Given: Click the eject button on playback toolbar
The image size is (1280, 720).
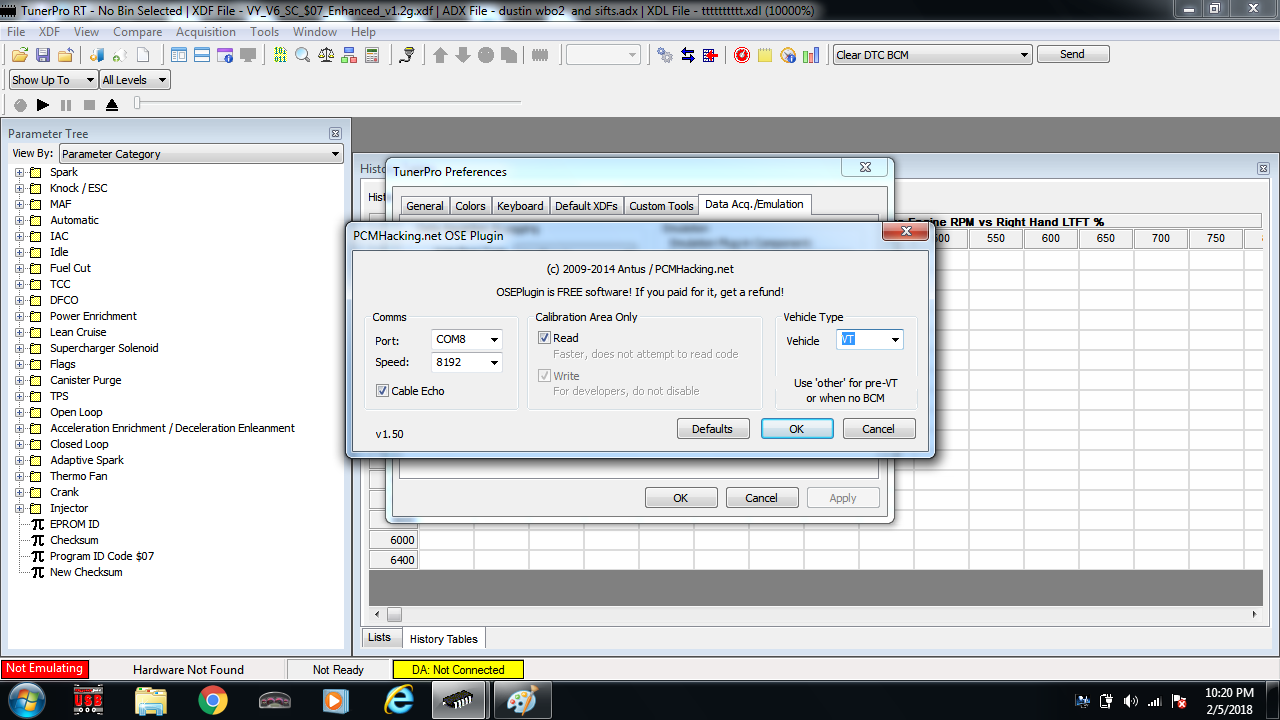Looking at the screenshot, I should tap(112, 105).
